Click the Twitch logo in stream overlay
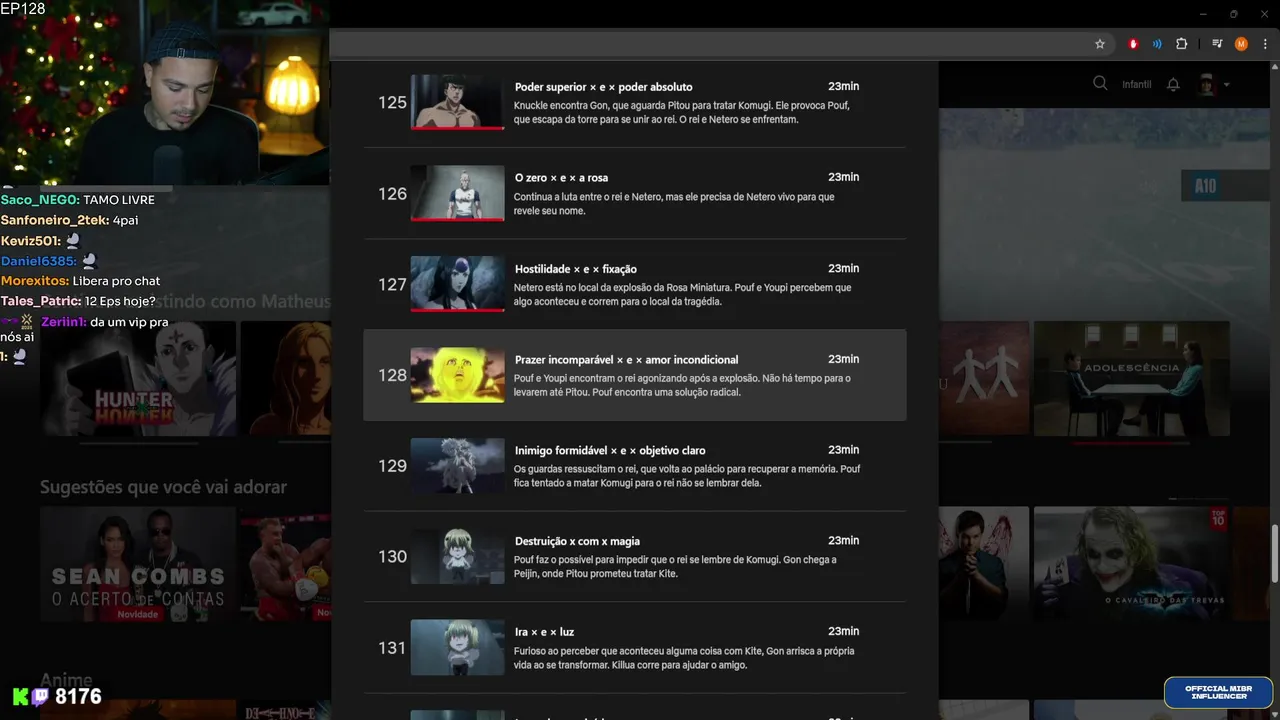This screenshot has width=1280, height=720. [x=40, y=697]
